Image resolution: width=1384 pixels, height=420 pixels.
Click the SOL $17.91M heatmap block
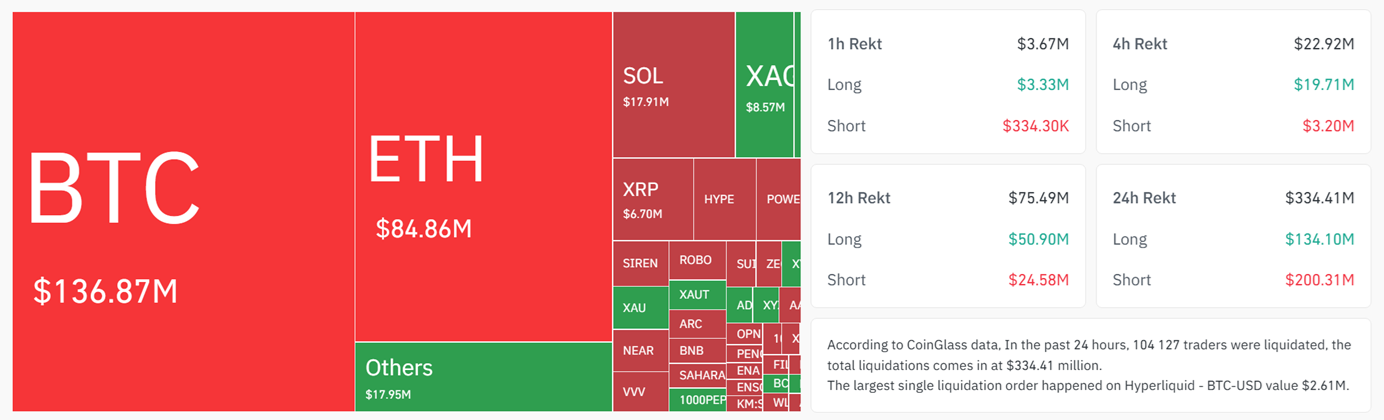point(673,85)
